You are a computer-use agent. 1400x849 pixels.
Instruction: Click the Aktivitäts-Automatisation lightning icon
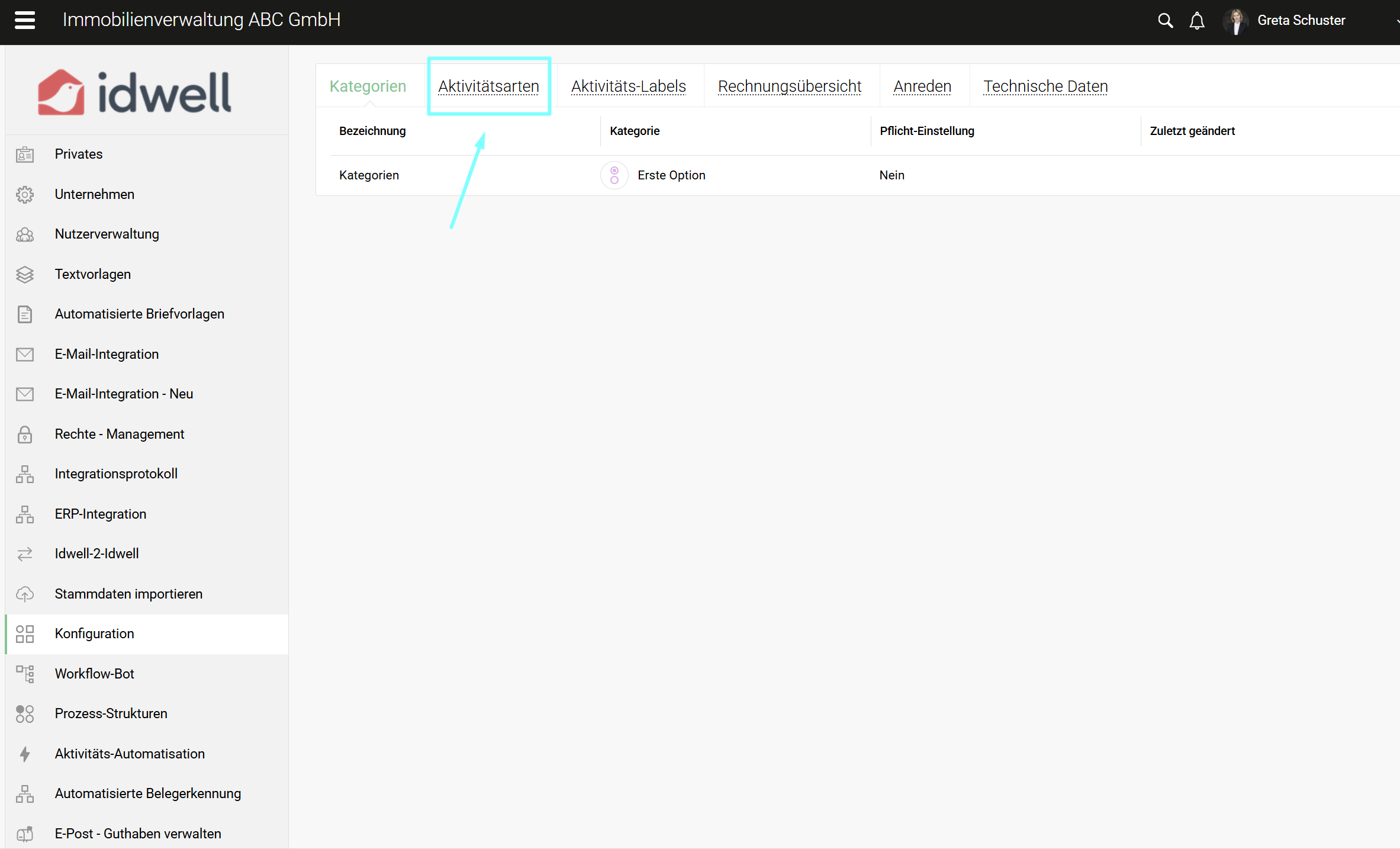click(25, 754)
